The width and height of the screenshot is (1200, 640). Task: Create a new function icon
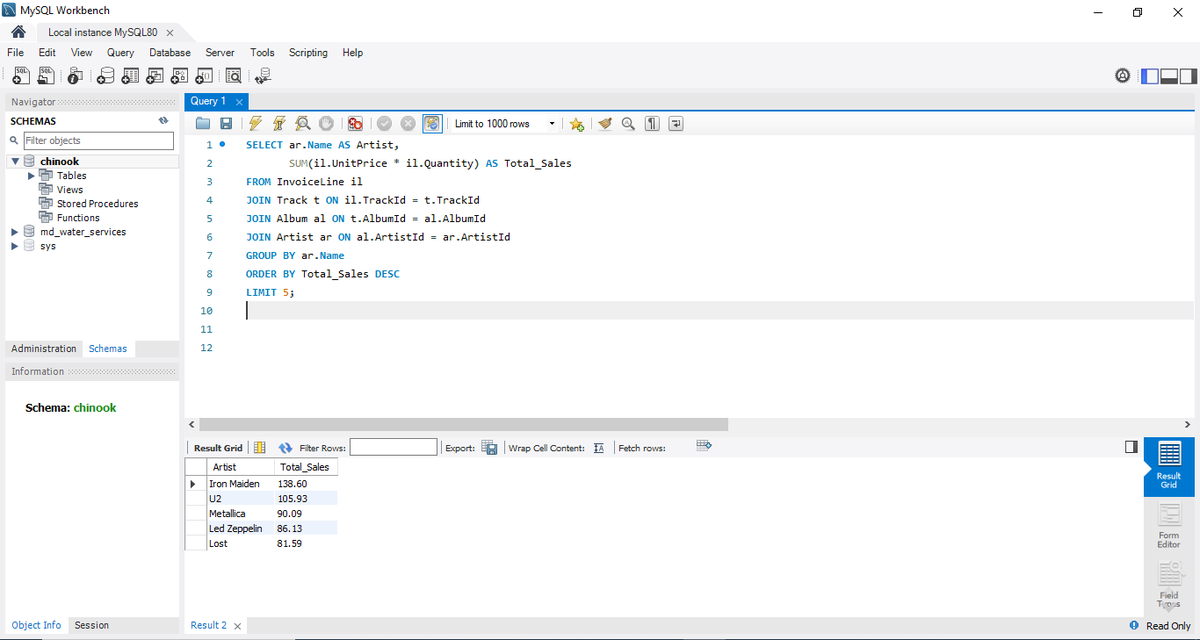tap(203, 76)
